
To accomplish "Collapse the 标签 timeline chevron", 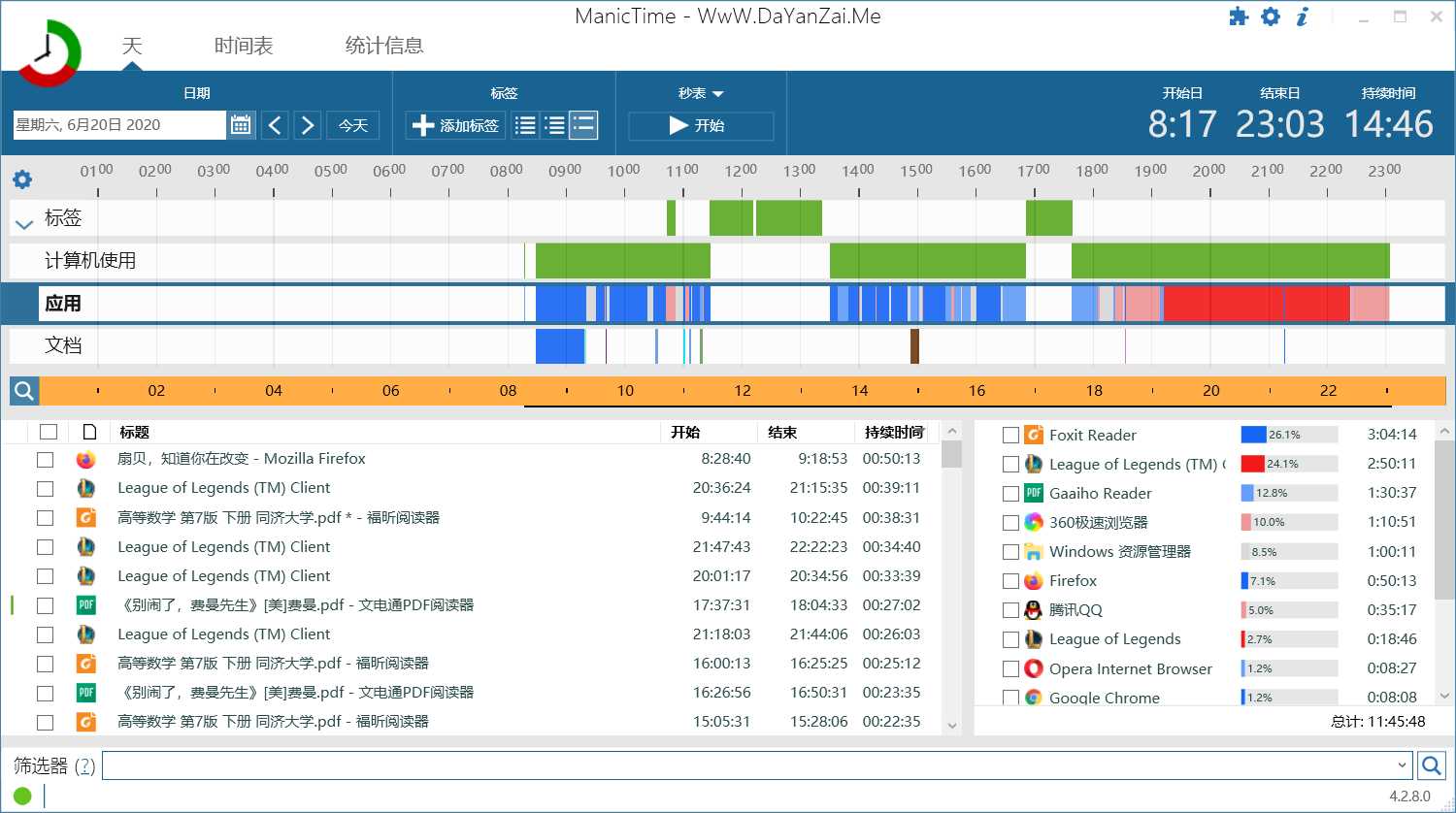I will click(24, 224).
